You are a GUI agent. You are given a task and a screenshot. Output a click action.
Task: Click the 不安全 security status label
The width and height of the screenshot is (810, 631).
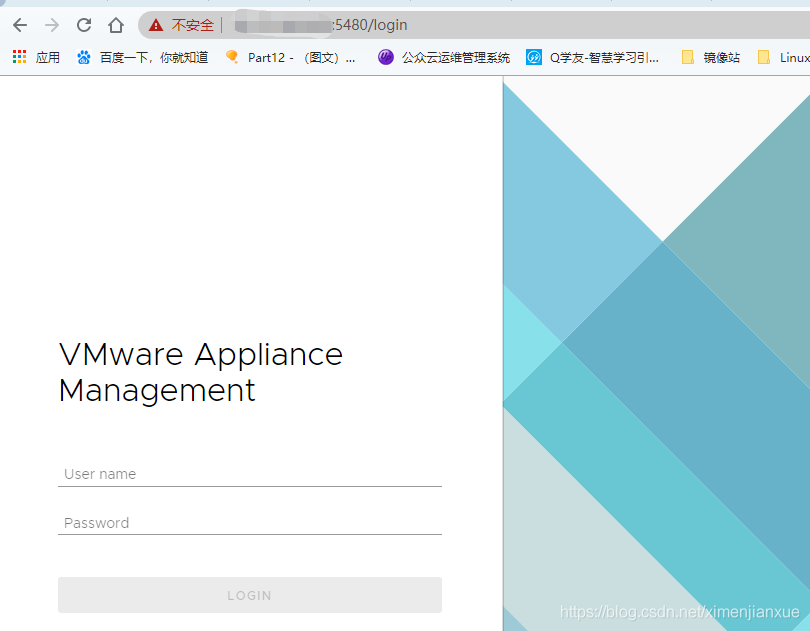point(192,25)
